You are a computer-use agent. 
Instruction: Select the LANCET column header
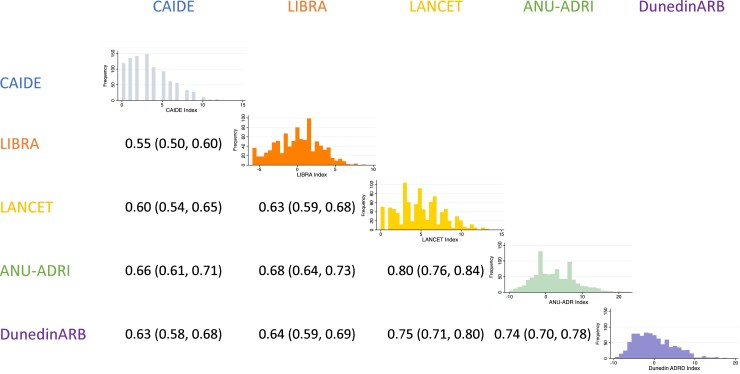[436, 8]
